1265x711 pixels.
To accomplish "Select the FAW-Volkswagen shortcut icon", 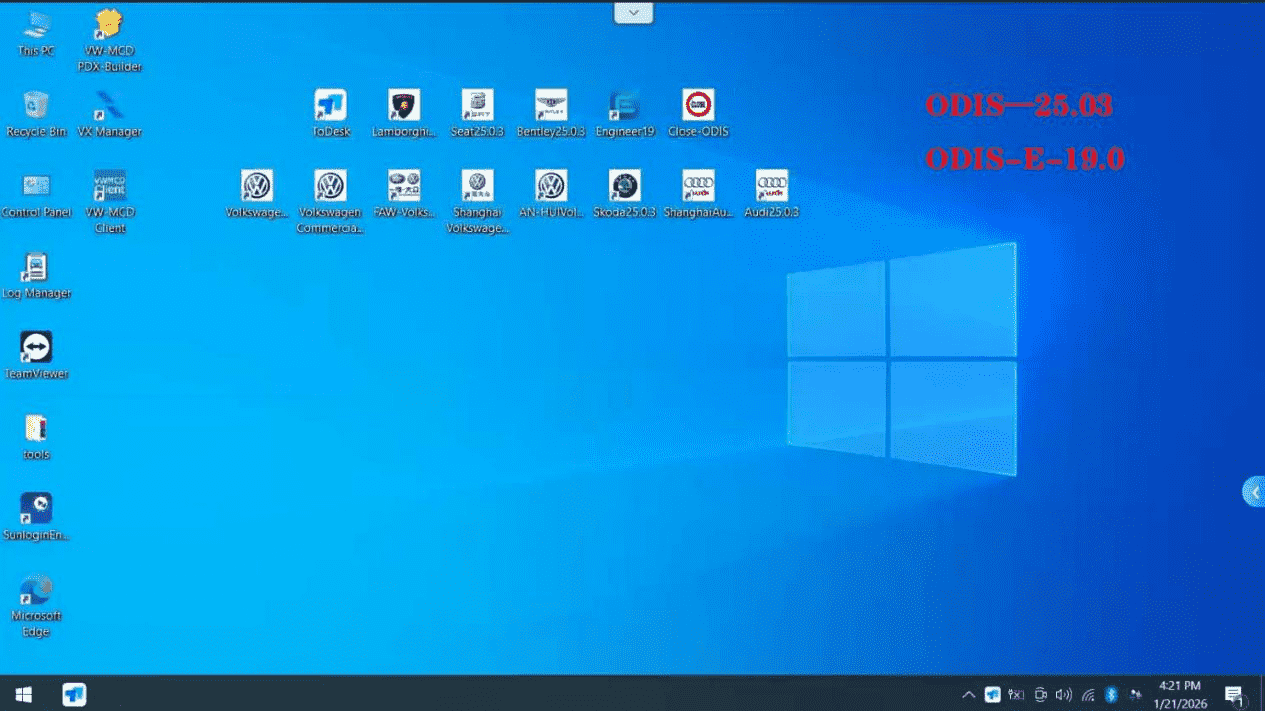I will point(404,186).
